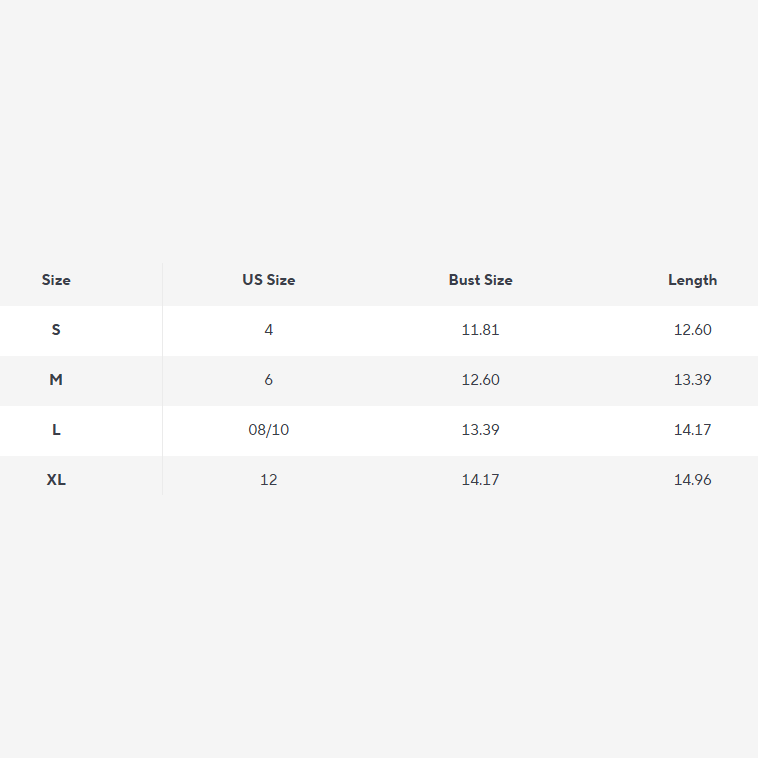The width and height of the screenshot is (758, 758).
Task: Click length 14.96 cell
Action: pos(692,480)
